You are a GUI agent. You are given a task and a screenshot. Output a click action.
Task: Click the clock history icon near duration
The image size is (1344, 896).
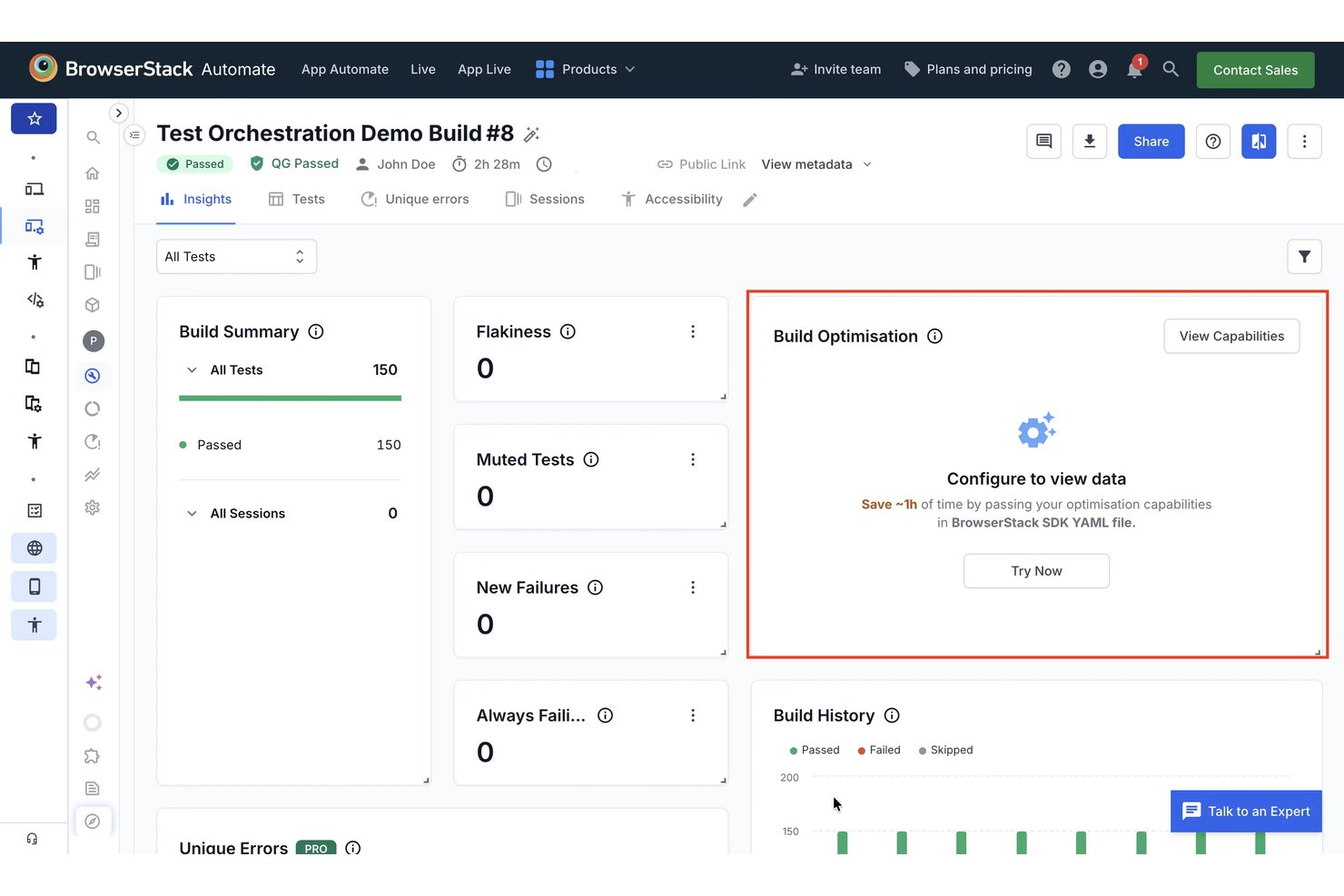pos(544,164)
